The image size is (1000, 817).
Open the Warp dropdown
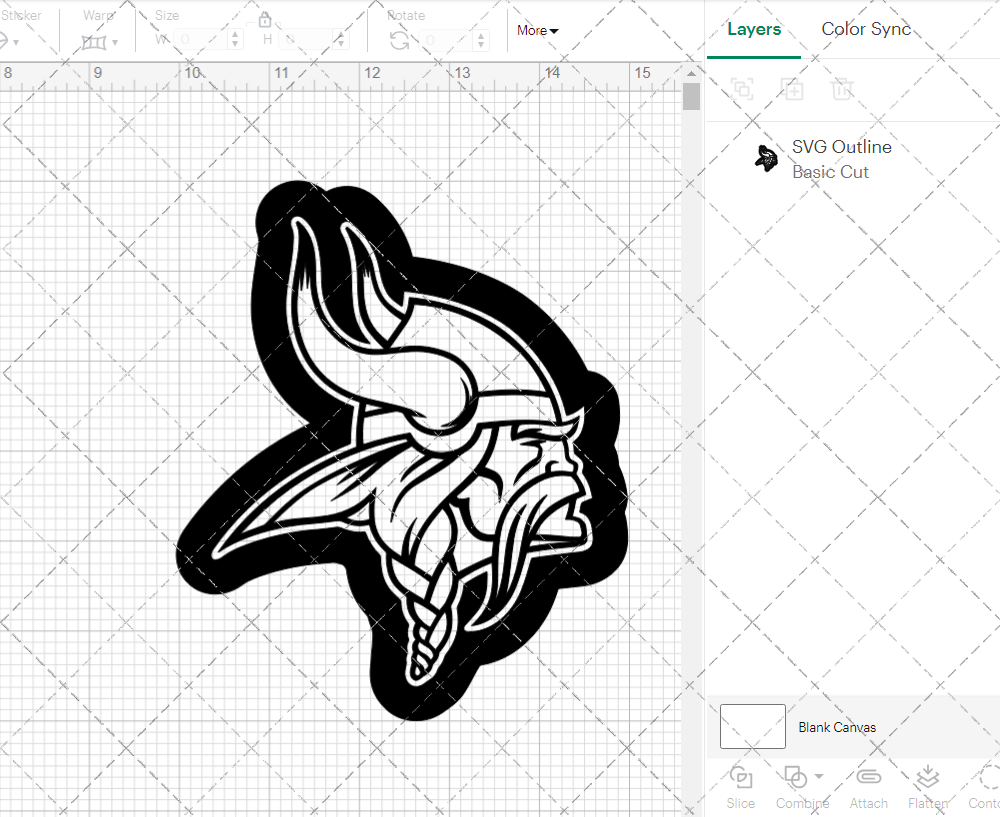(100, 42)
